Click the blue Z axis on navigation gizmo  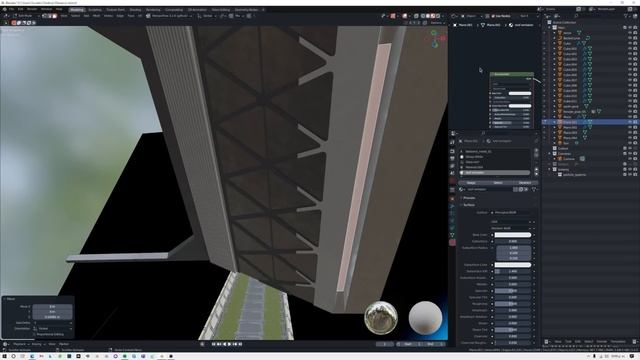pyautogui.click(x=435, y=44)
